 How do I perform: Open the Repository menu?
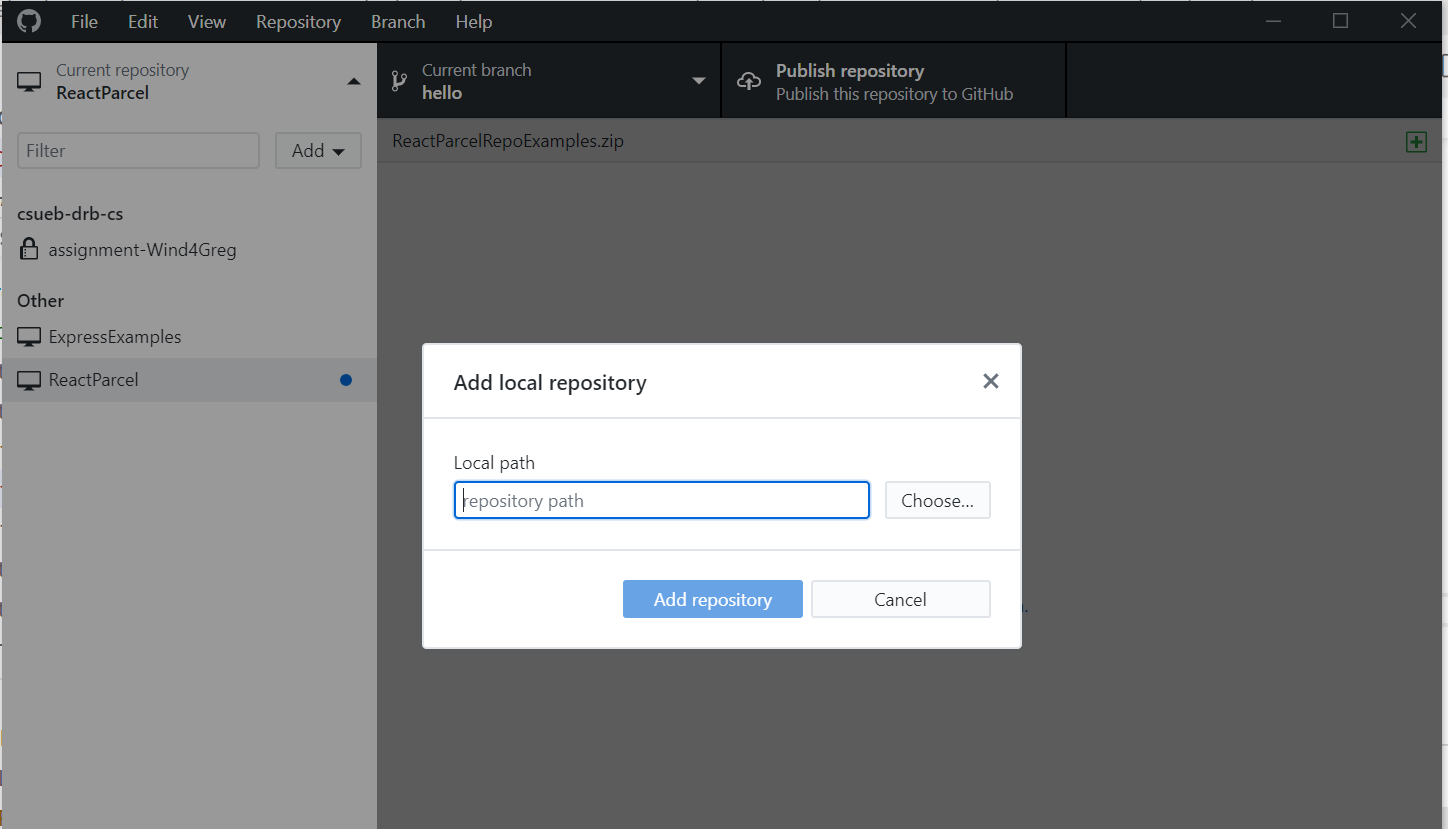click(298, 21)
